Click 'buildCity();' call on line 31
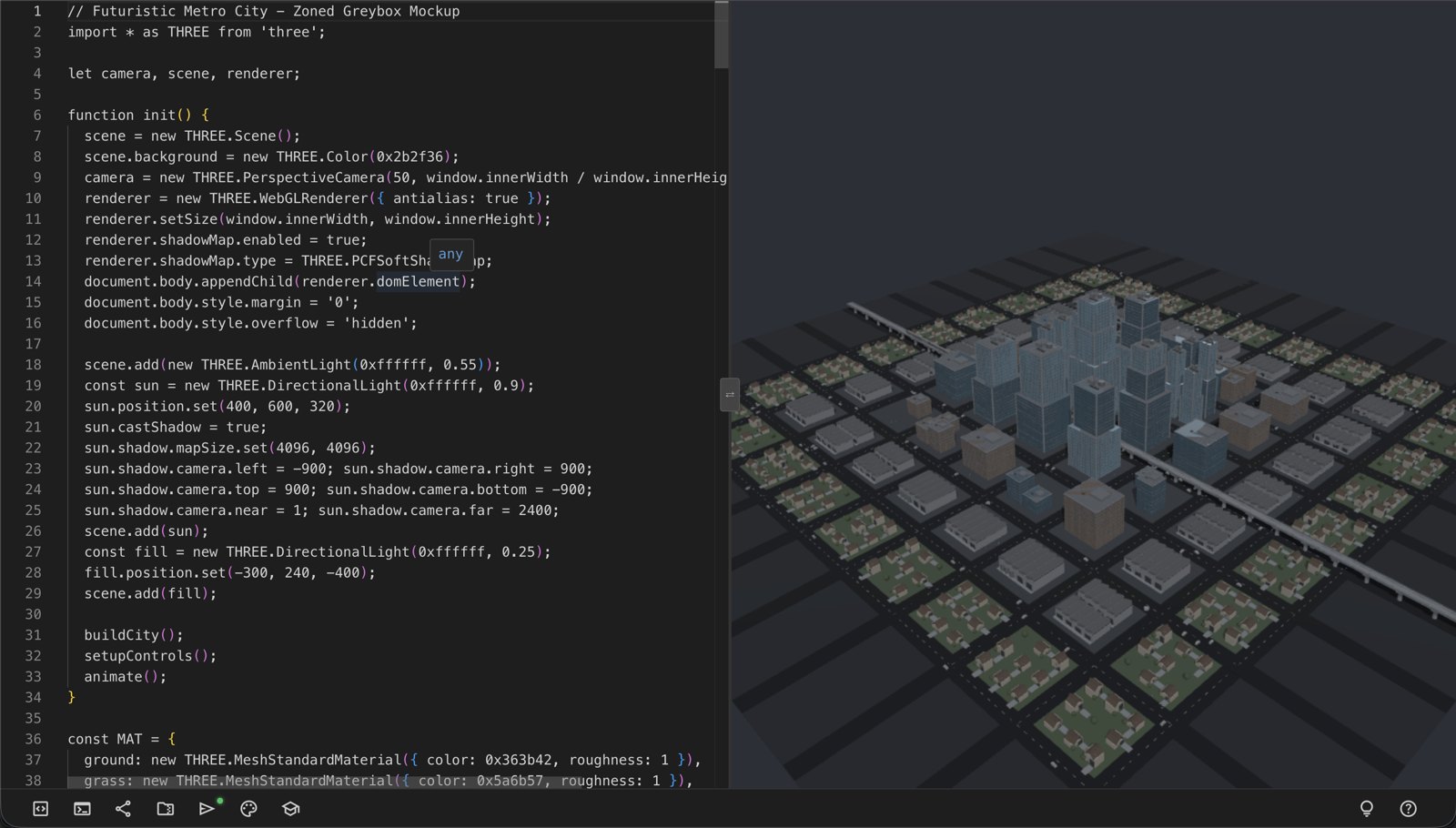 [x=134, y=635]
